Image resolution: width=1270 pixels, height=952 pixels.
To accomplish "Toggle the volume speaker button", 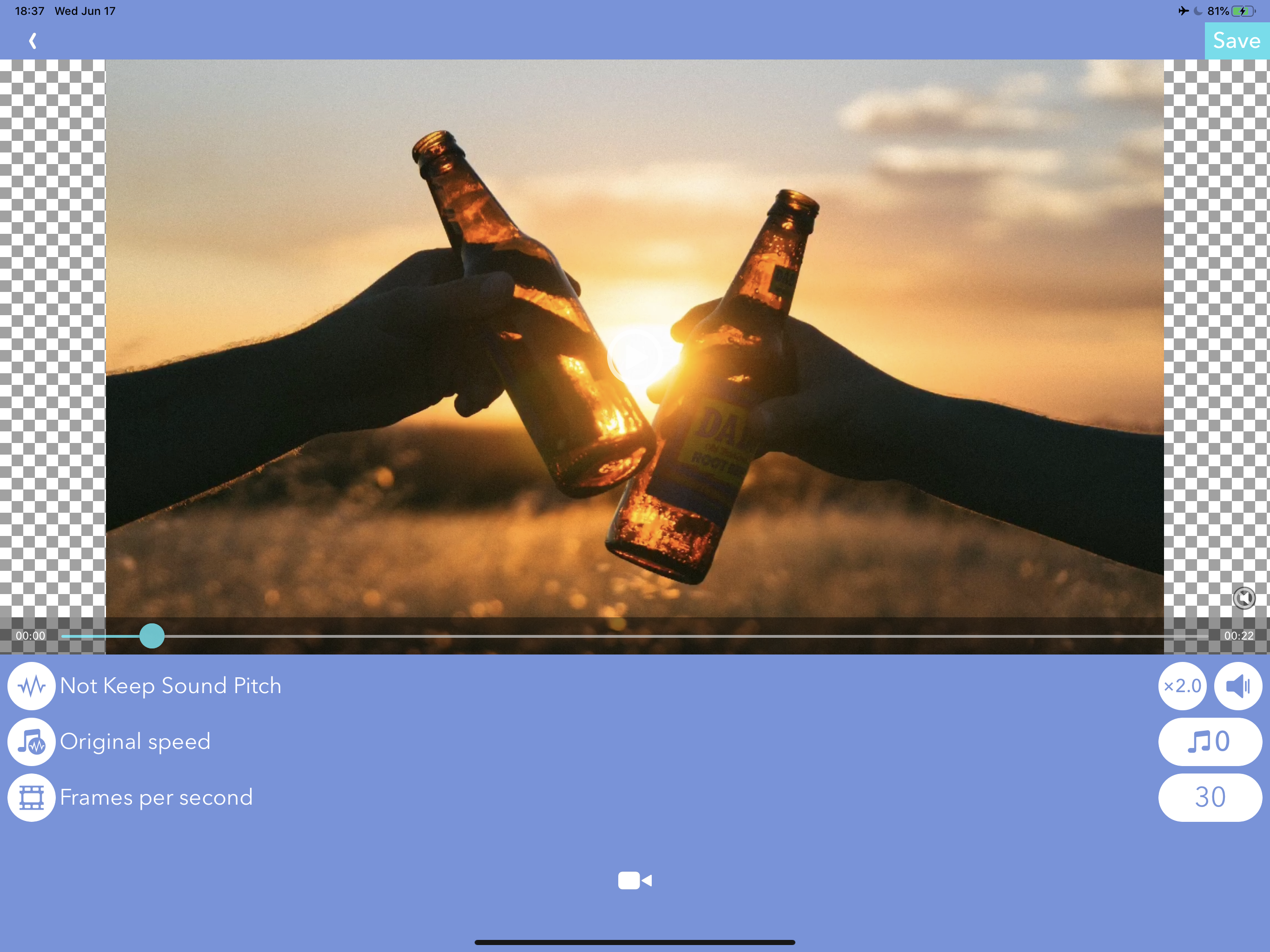I will [1238, 686].
